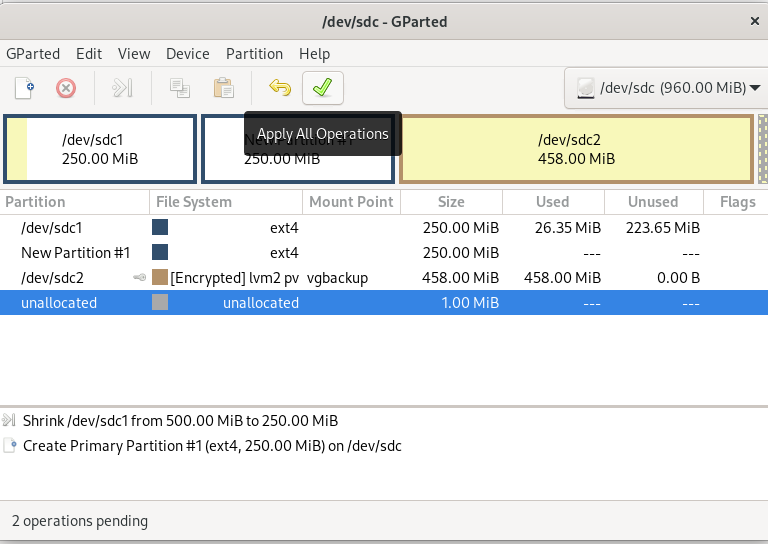The image size is (768, 544).
Task: Select the /dev/sdc2 block in disk map
Action: click(576, 150)
